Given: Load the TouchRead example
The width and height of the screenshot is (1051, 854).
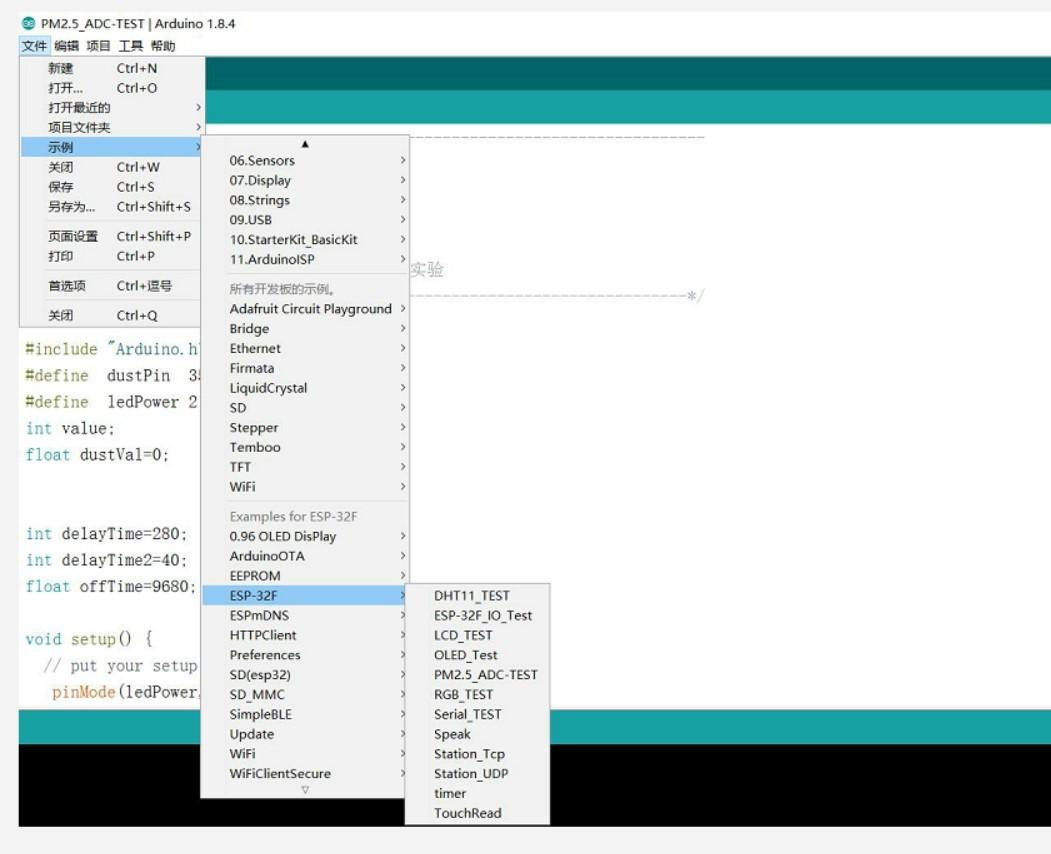Looking at the screenshot, I should [477, 813].
